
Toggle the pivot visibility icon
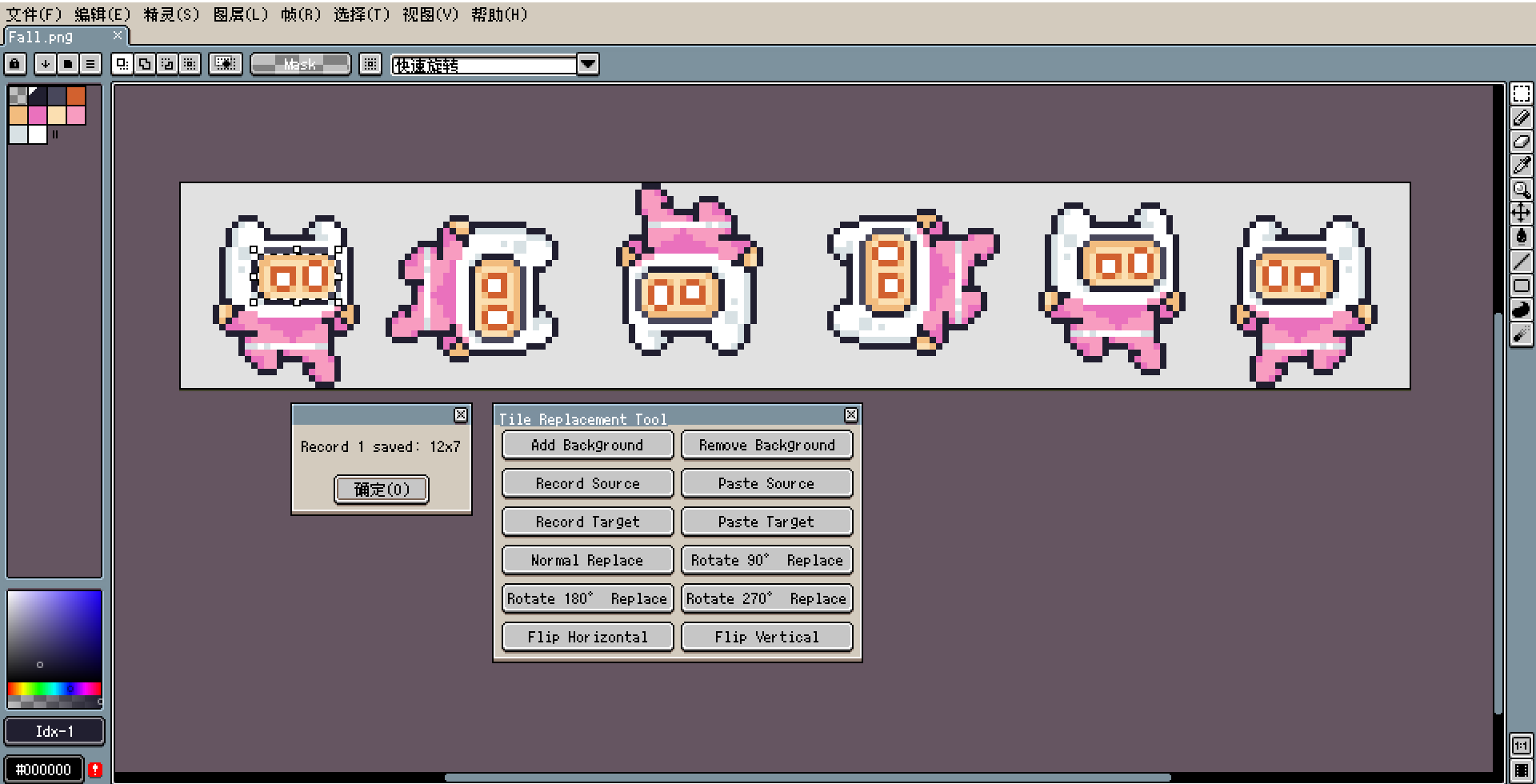point(226,64)
